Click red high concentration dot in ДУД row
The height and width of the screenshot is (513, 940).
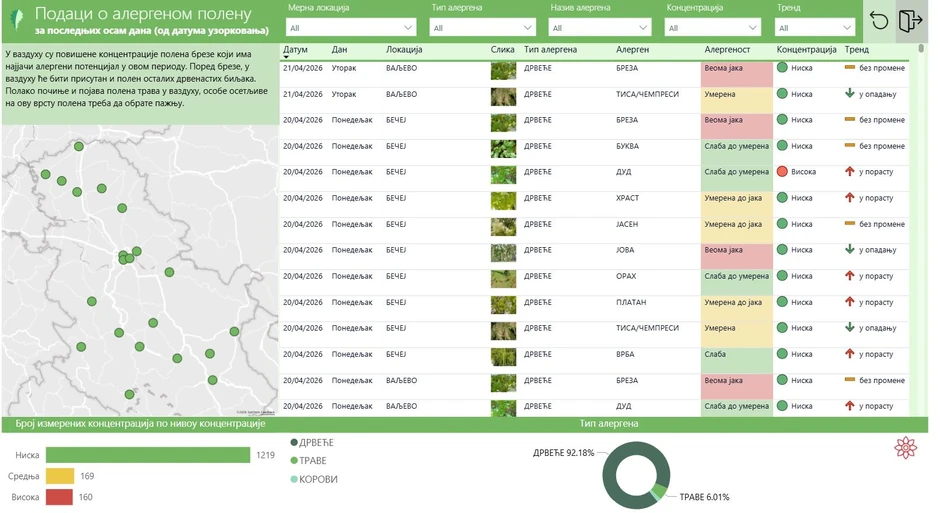click(782, 172)
